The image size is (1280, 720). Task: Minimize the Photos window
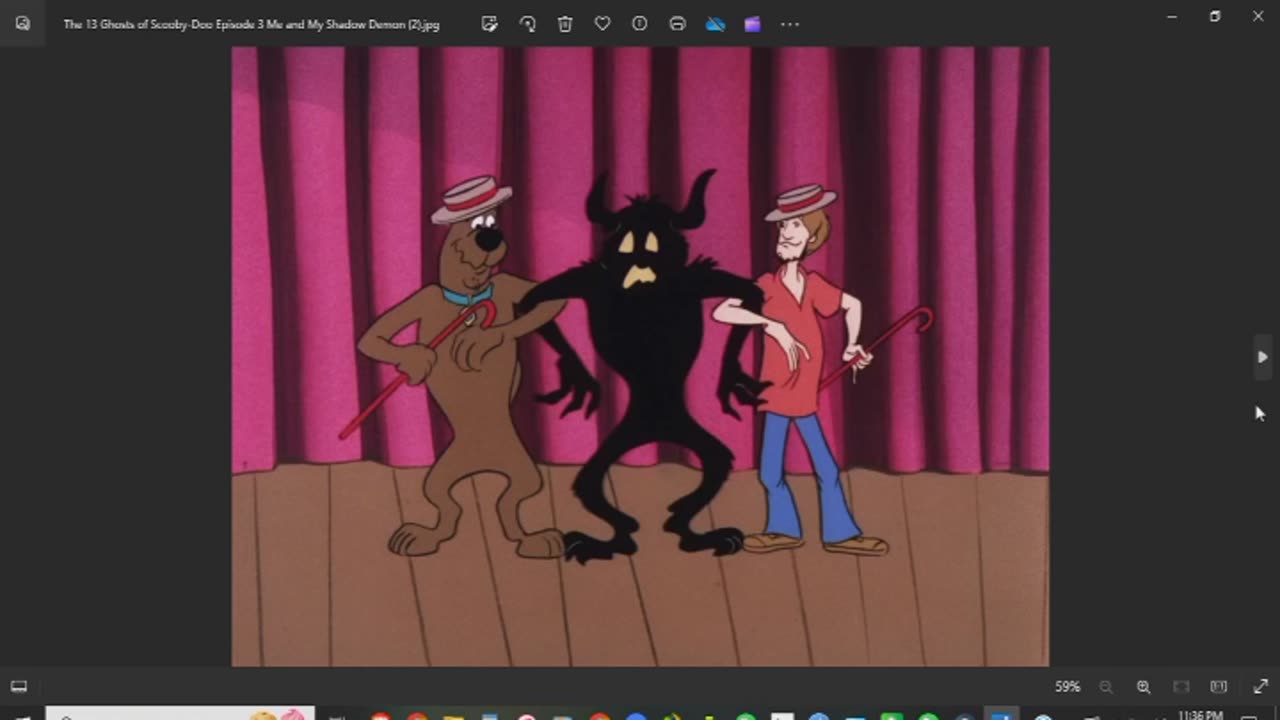(1172, 16)
